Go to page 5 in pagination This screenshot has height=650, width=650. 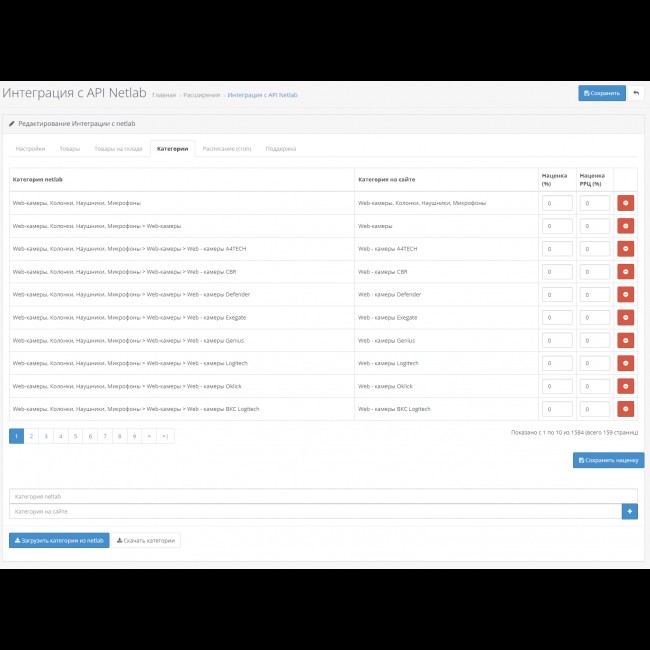pos(75,436)
